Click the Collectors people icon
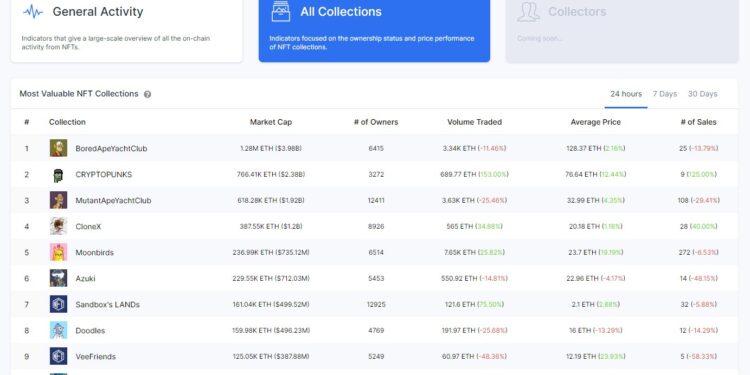 click(529, 11)
